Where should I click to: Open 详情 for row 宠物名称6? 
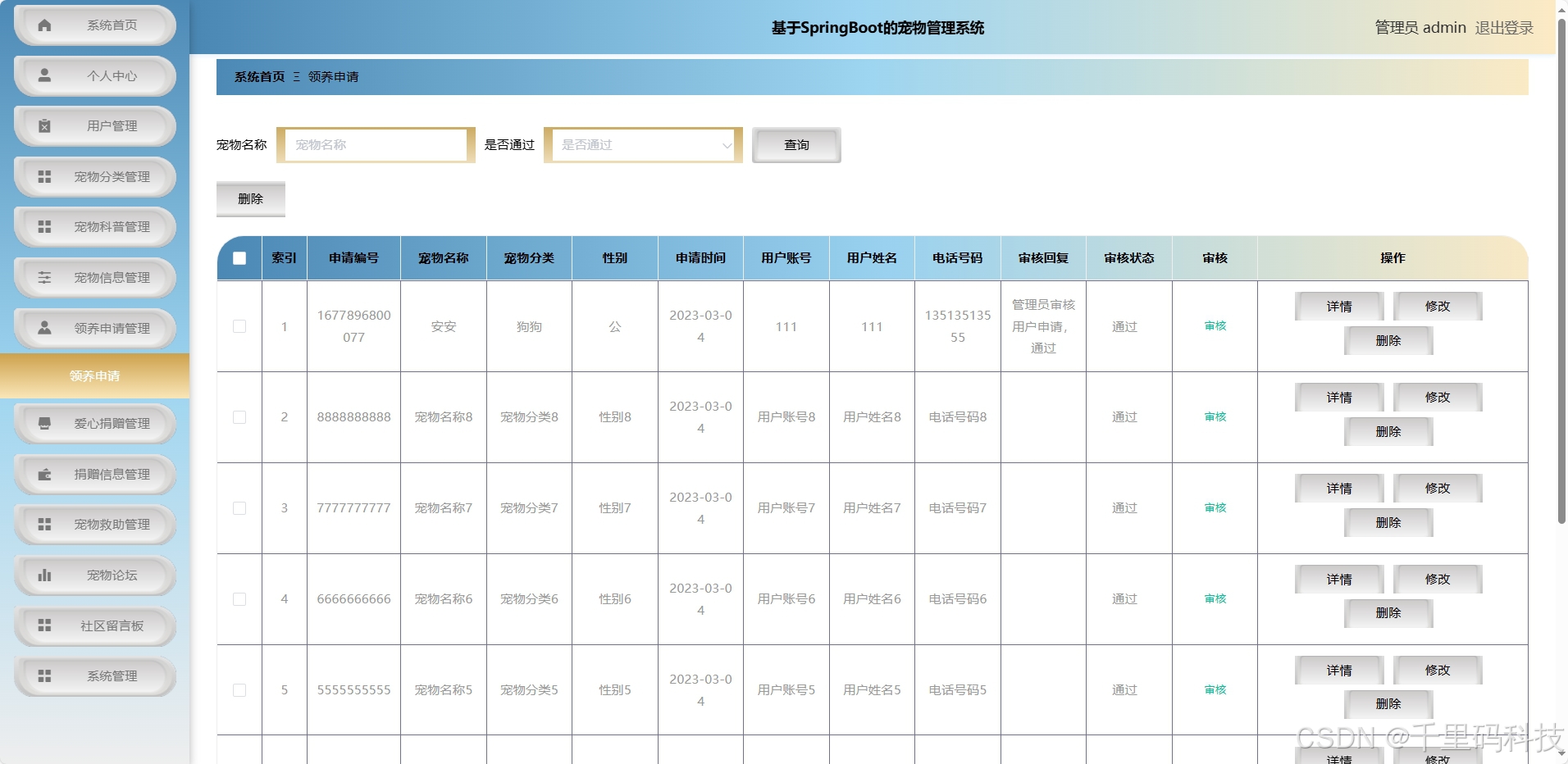coord(1339,580)
